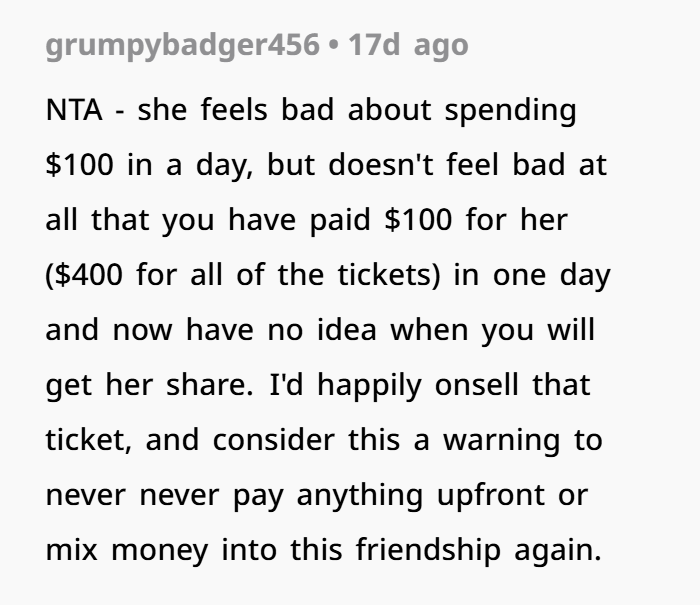Click the "17d ago" comment timestamp
Viewport: 700px width, 605px height.
coord(407,46)
